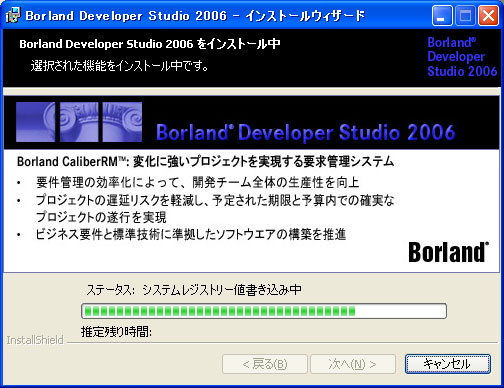The height and width of the screenshot is (388, 504).
Task: Click the window title bar text インストールウィザード
Action: coord(305,16)
